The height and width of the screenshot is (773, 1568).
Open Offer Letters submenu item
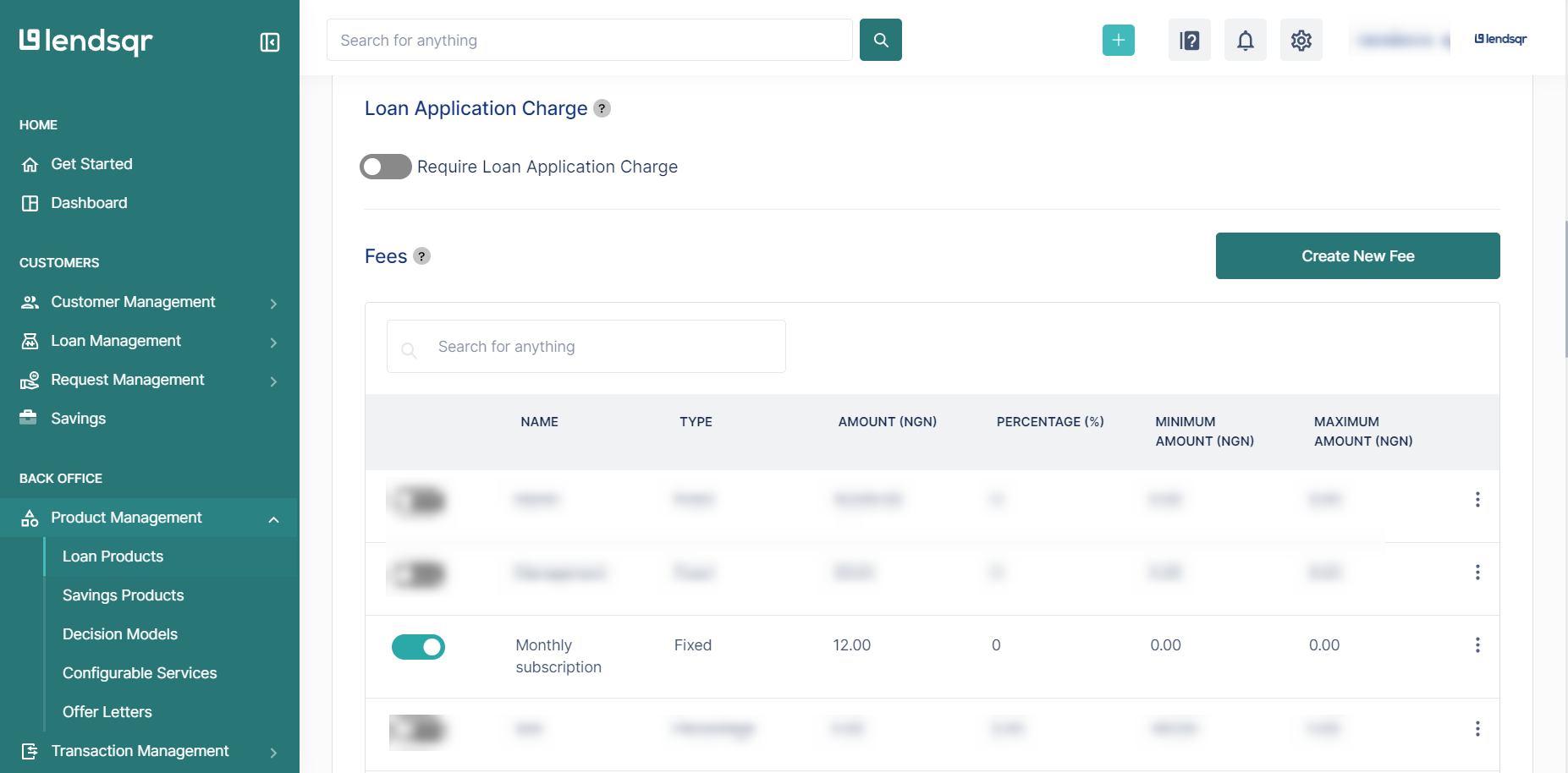point(107,712)
